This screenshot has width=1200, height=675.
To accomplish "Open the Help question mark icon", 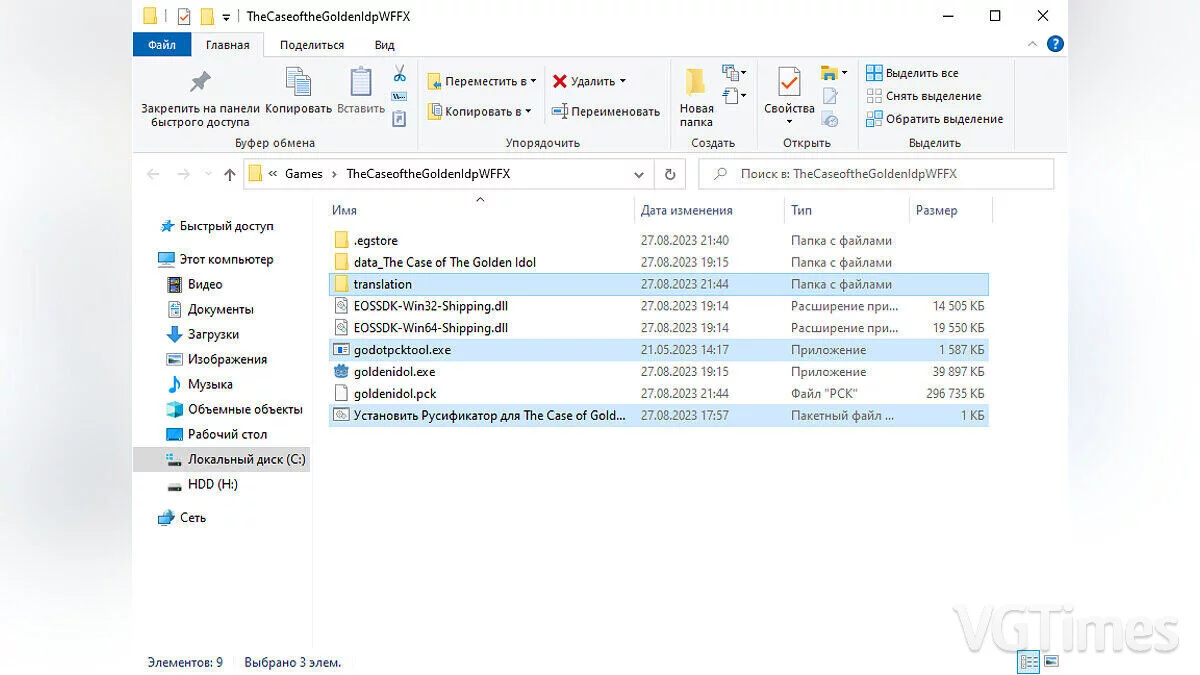I will (x=1054, y=45).
